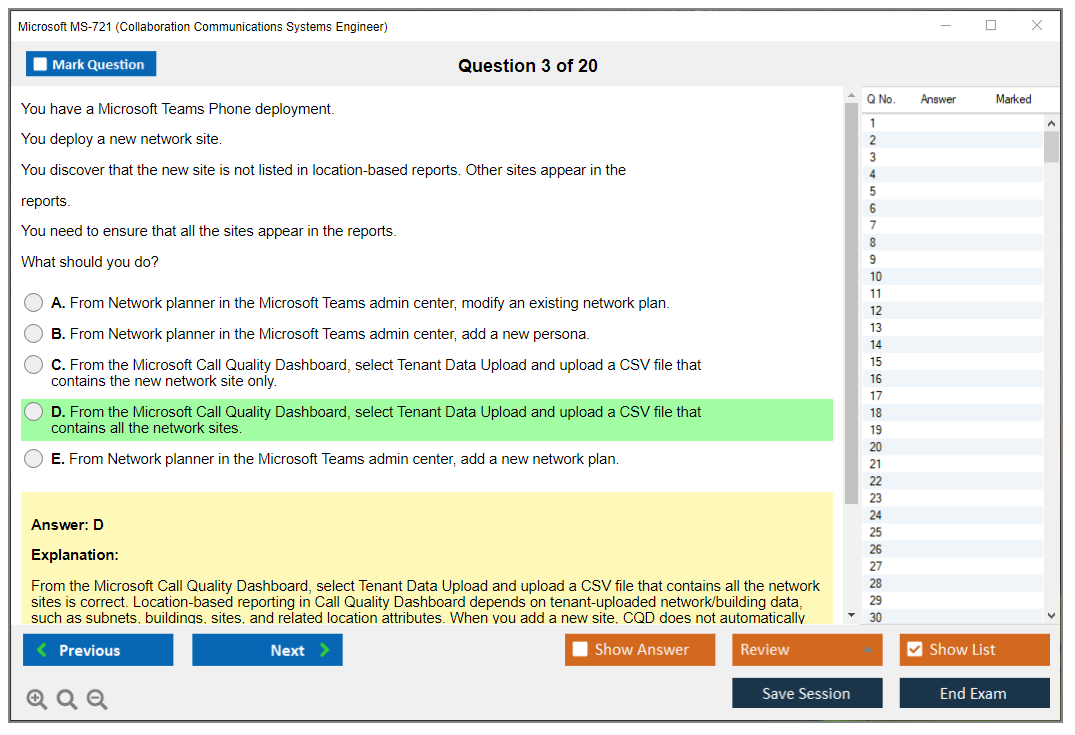Open the Review dropdown menu

point(807,649)
